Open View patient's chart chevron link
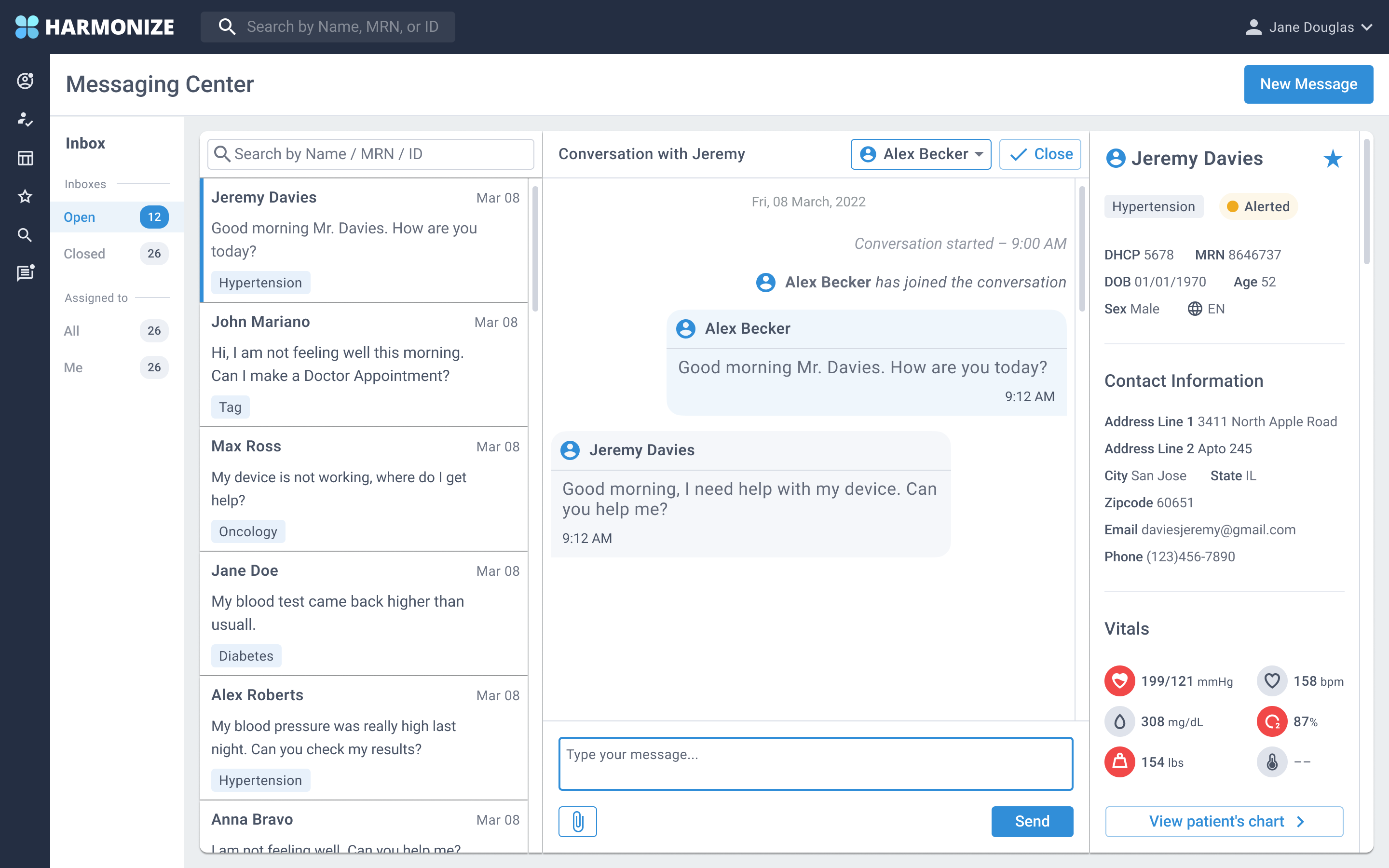 [1224, 821]
